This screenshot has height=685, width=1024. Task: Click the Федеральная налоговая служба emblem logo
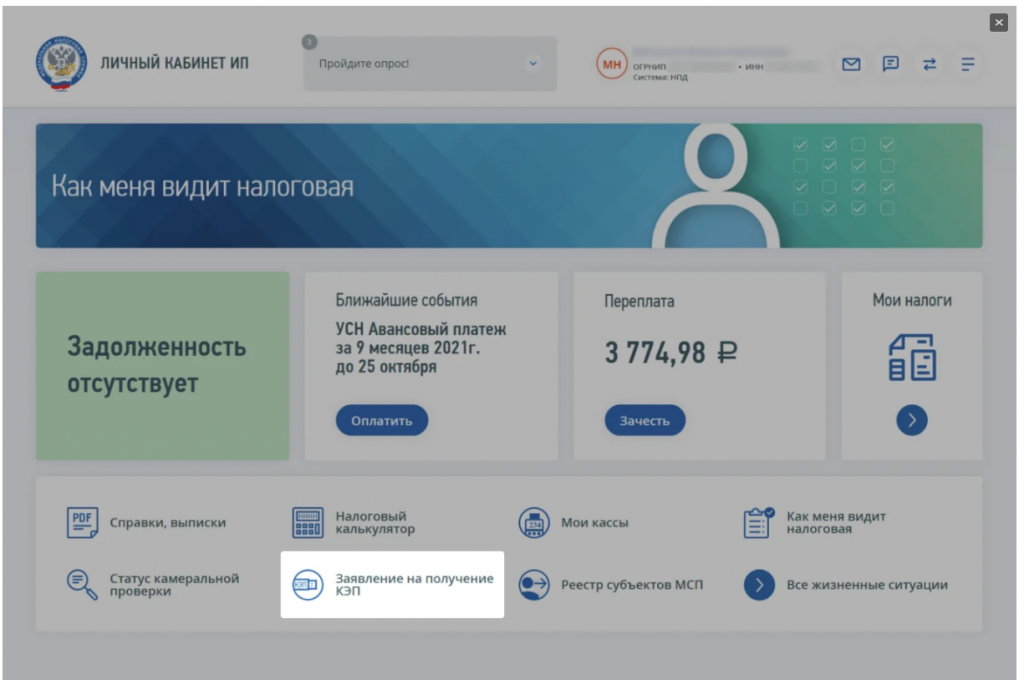(x=61, y=63)
